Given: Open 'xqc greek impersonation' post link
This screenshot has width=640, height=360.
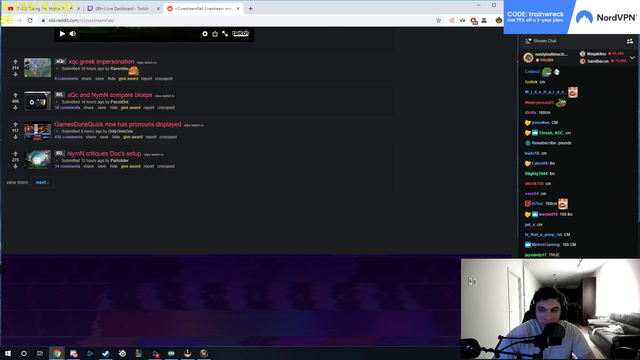Looking at the screenshot, I should 101,62.
